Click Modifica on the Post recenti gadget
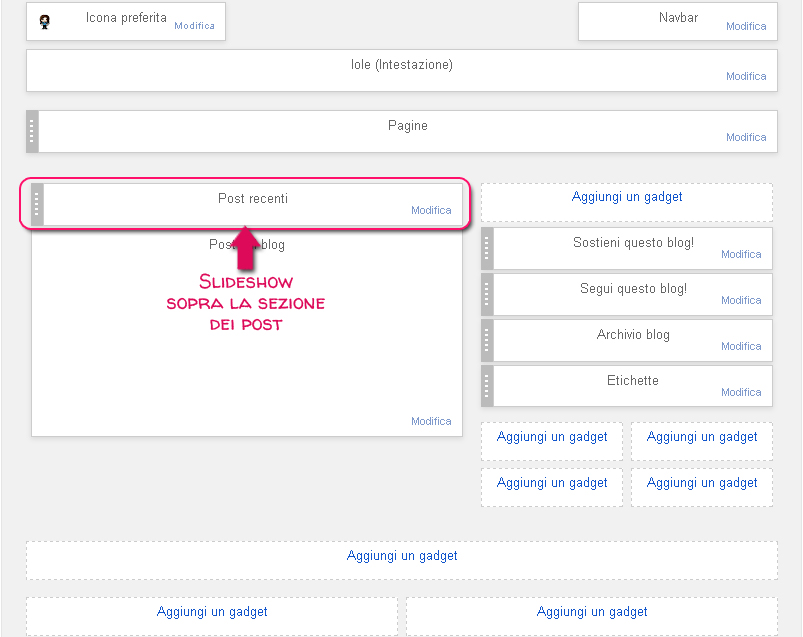The height and width of the screenshot is (637, 803). pyautogui.click(x=431, y=210)
